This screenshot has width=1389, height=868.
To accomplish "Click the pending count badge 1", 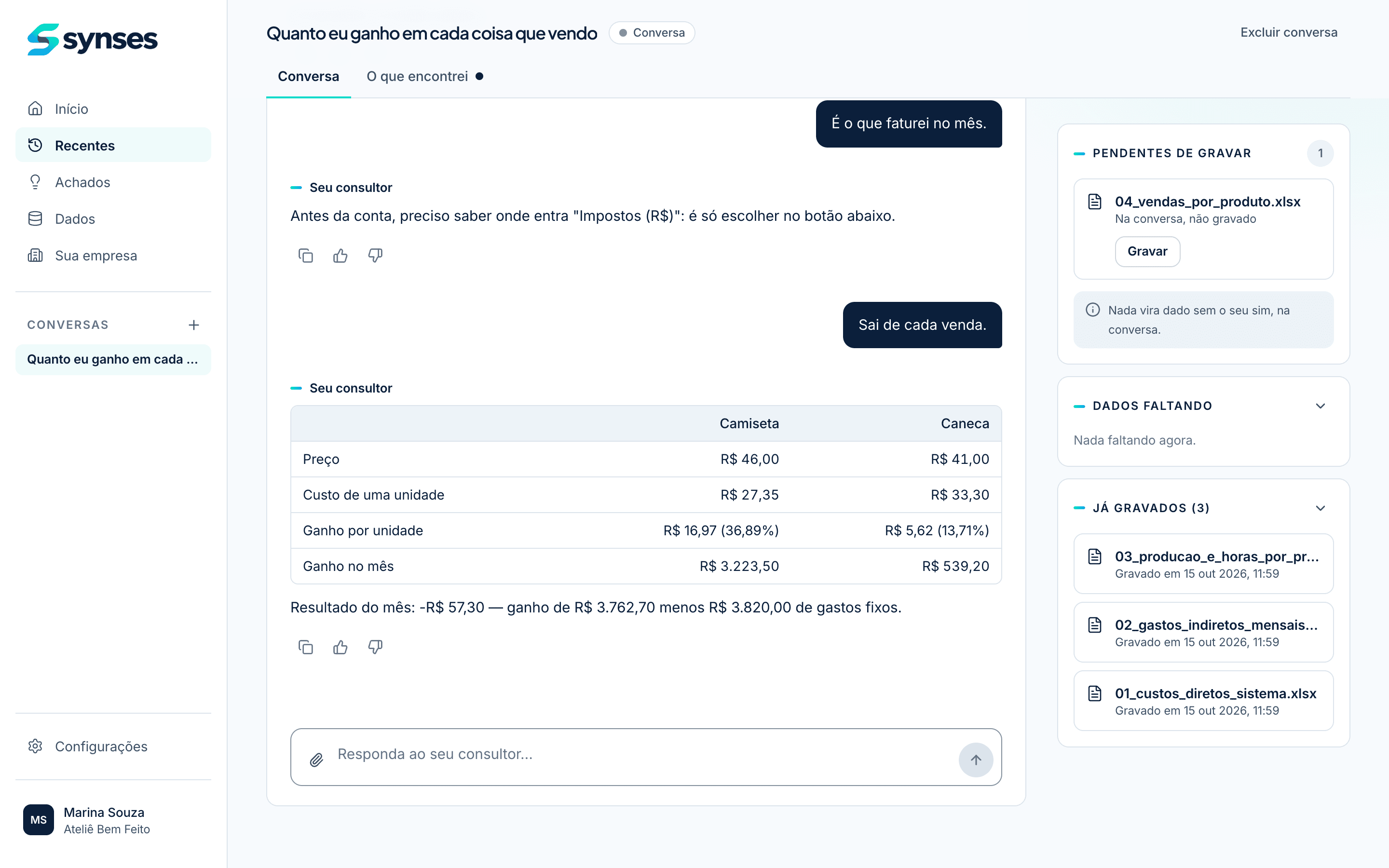I will 1320,153.
